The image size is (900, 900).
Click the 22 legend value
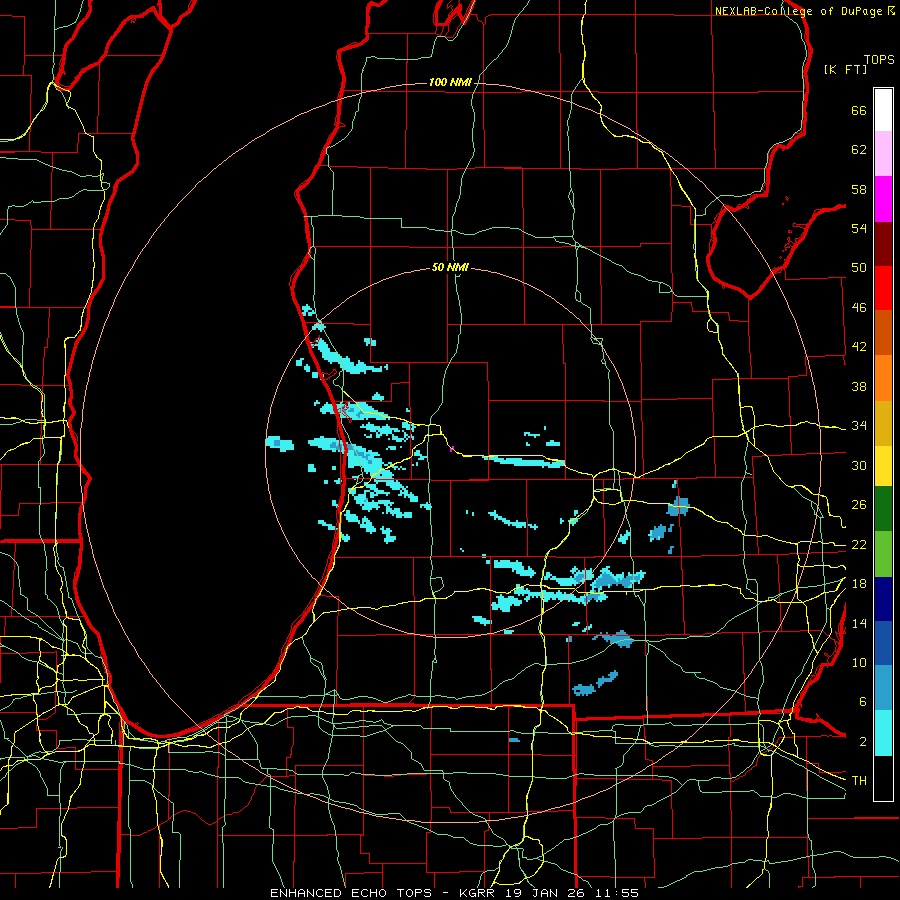(x=859, y=545)
